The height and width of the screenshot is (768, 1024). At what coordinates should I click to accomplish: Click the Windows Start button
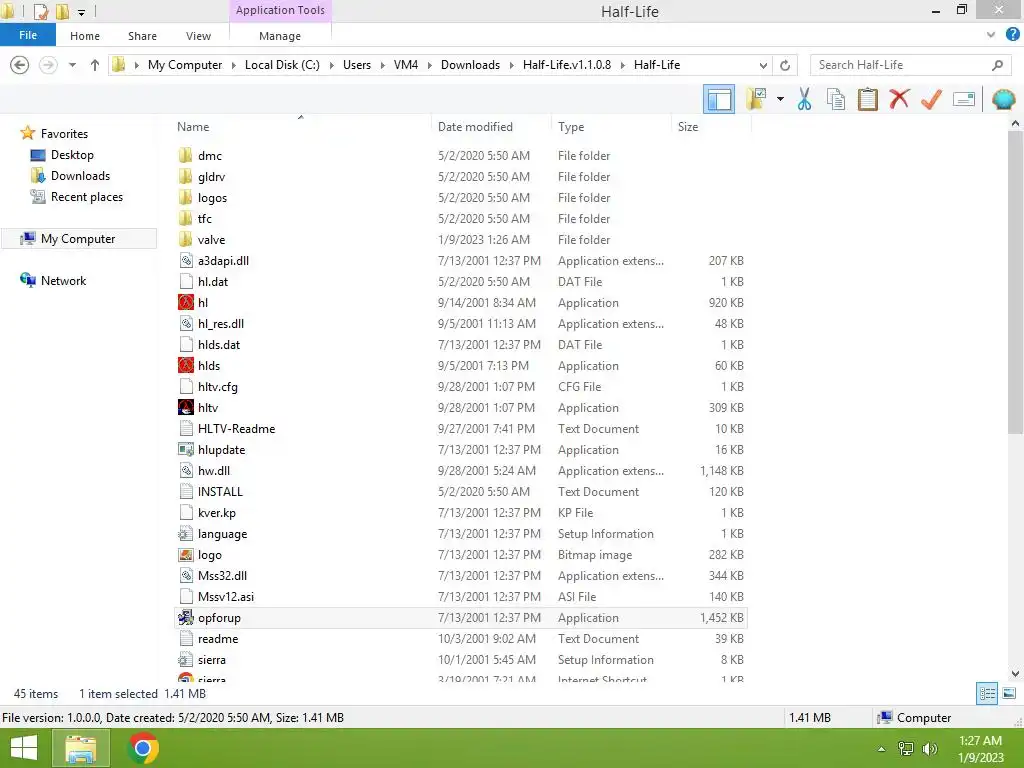tap(24, 748)
